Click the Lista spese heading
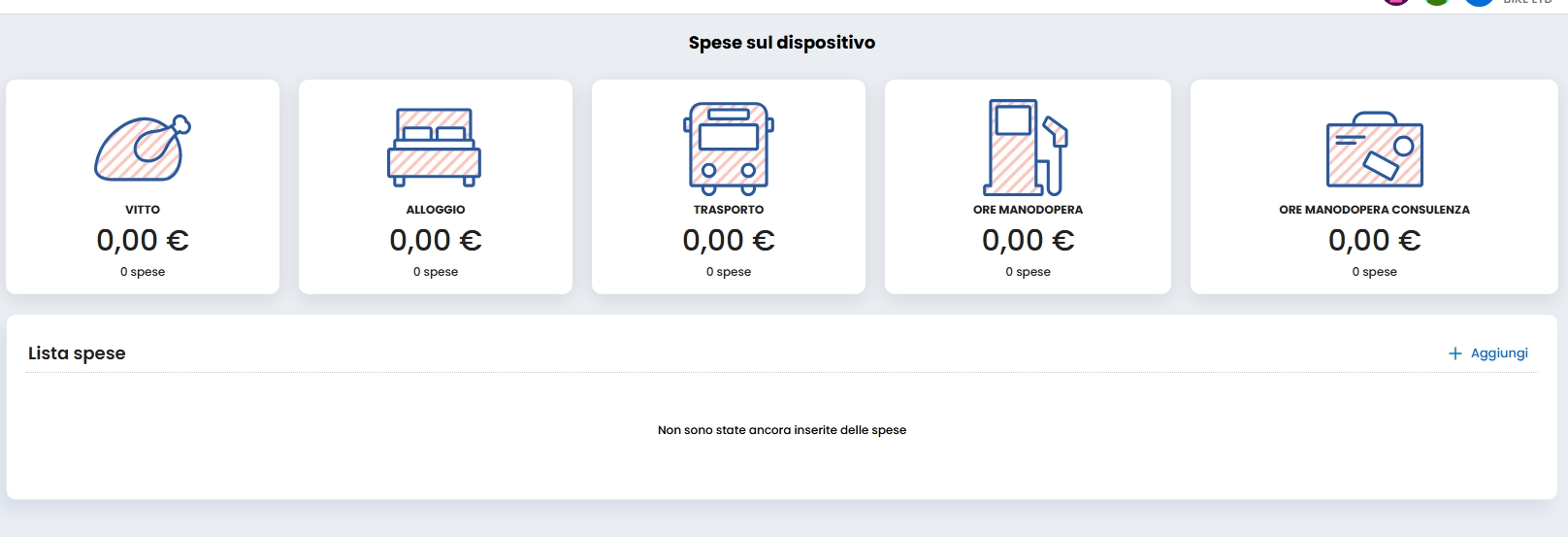The image size is (1568, 537). click(77, 353)
